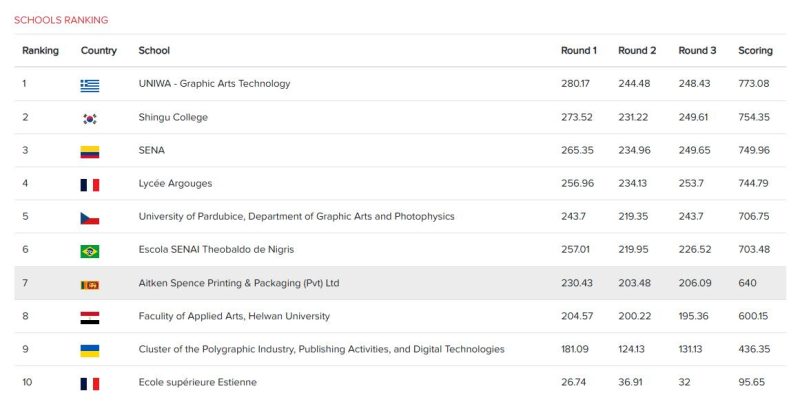Image resolution: width=800 pixels, height=404 pixels.
Task: Open UNIWA - Graphic Arts Technology entry
Action: [x=214, y=84]
